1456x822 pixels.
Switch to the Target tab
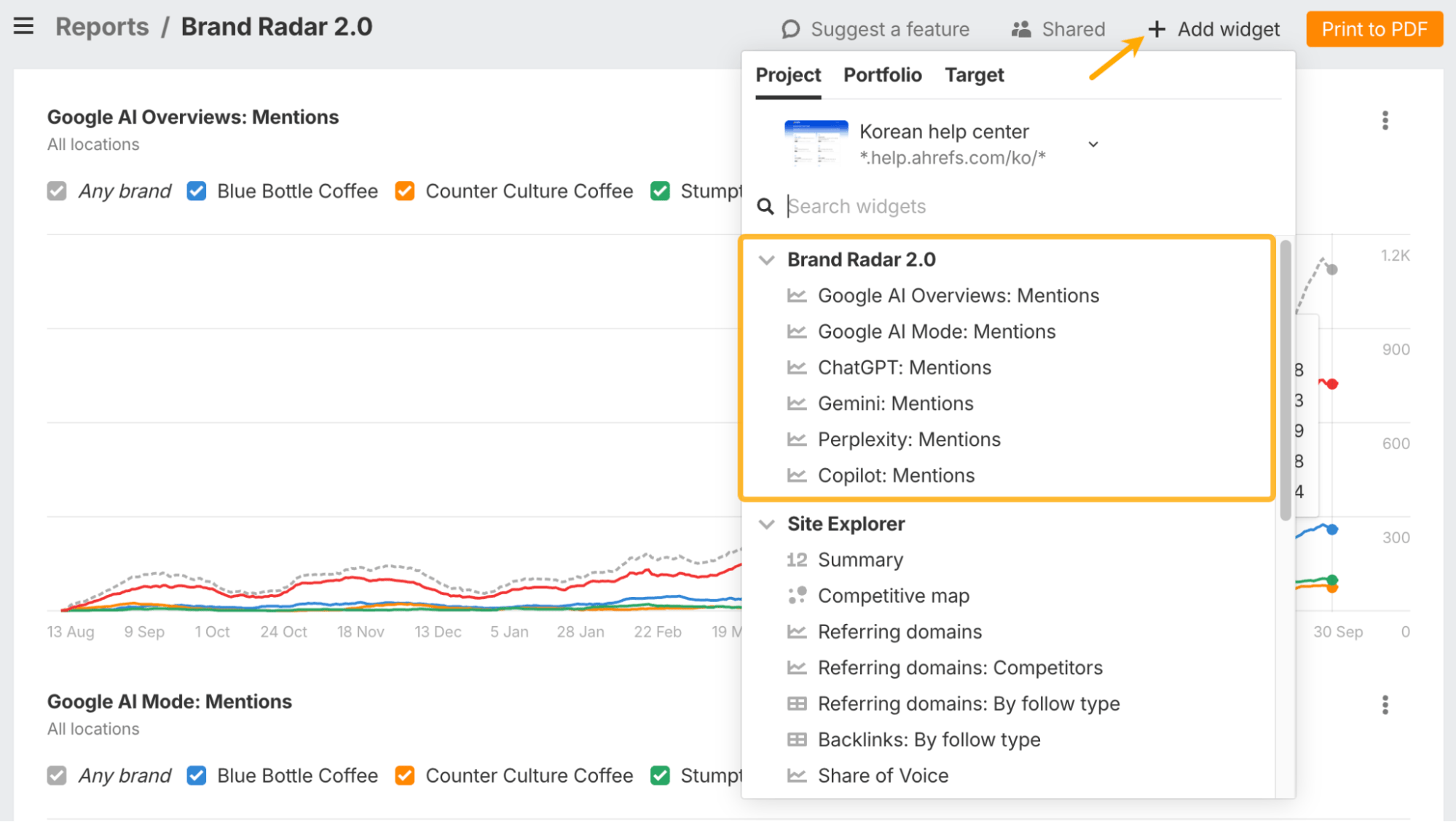[974, 75]
